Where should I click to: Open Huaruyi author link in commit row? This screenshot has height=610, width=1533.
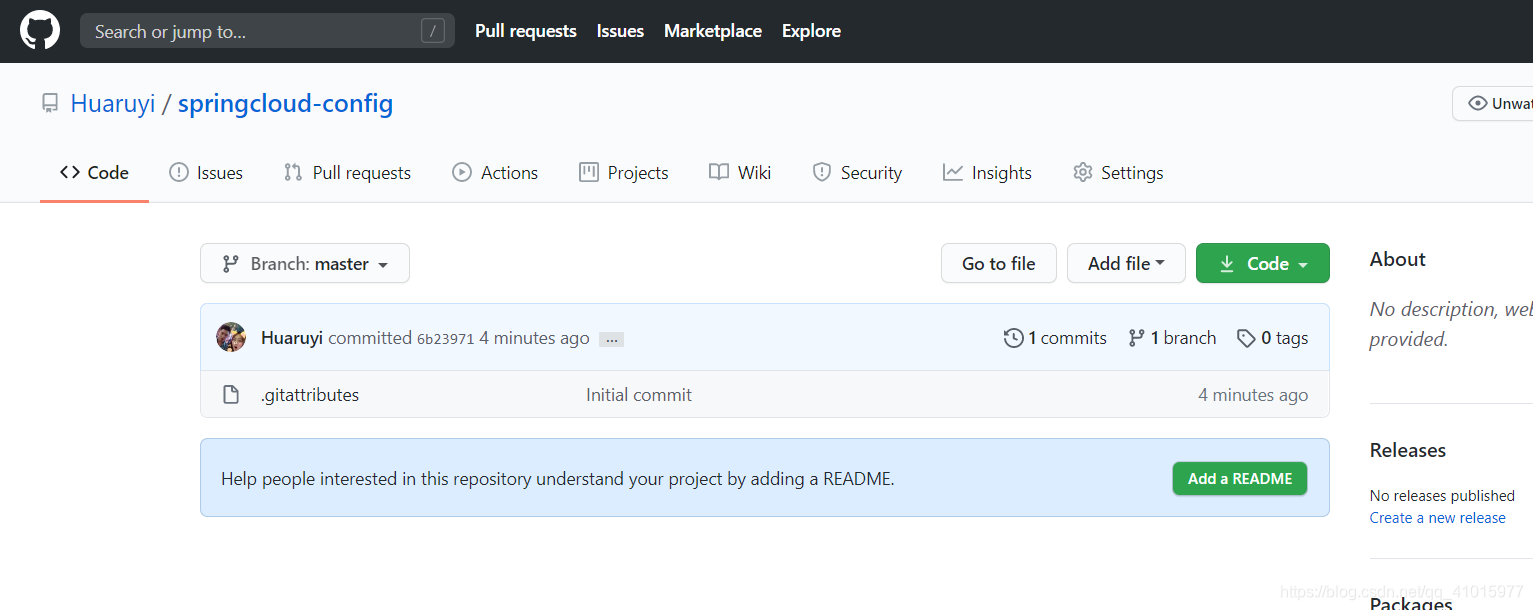click(291, 338)
